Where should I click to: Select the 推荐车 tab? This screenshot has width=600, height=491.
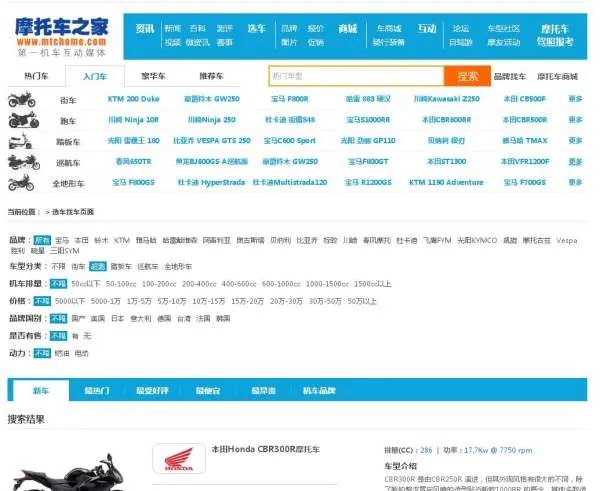(x=211, y=76)
